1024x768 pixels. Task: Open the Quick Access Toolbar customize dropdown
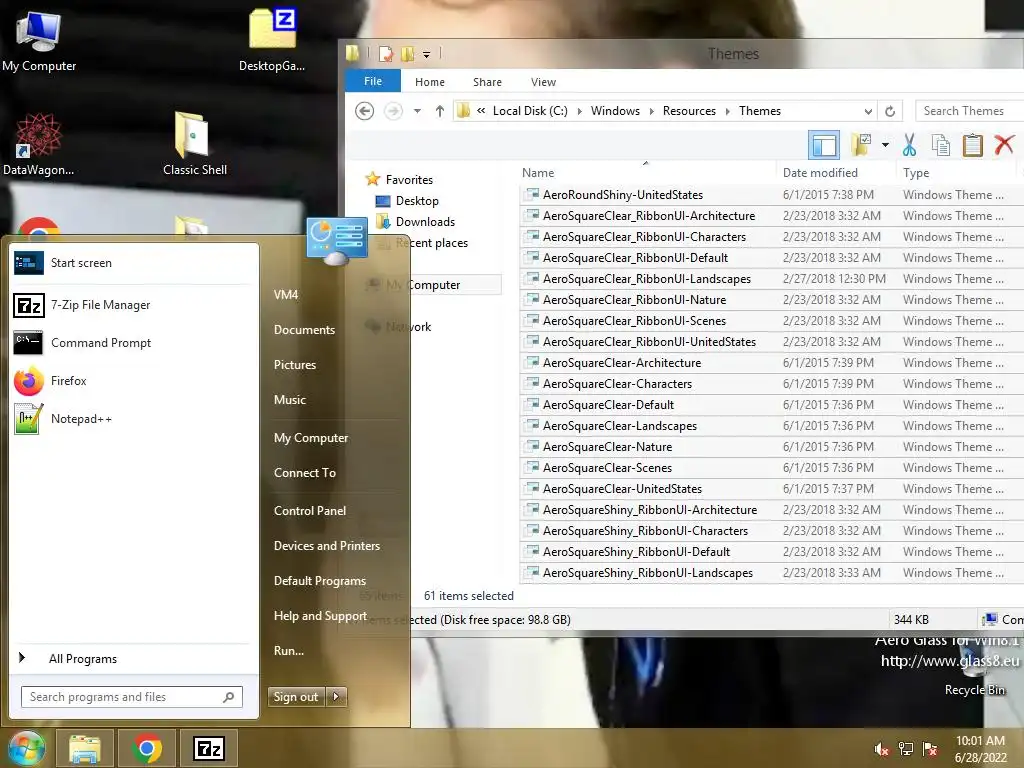click(426, 54)
